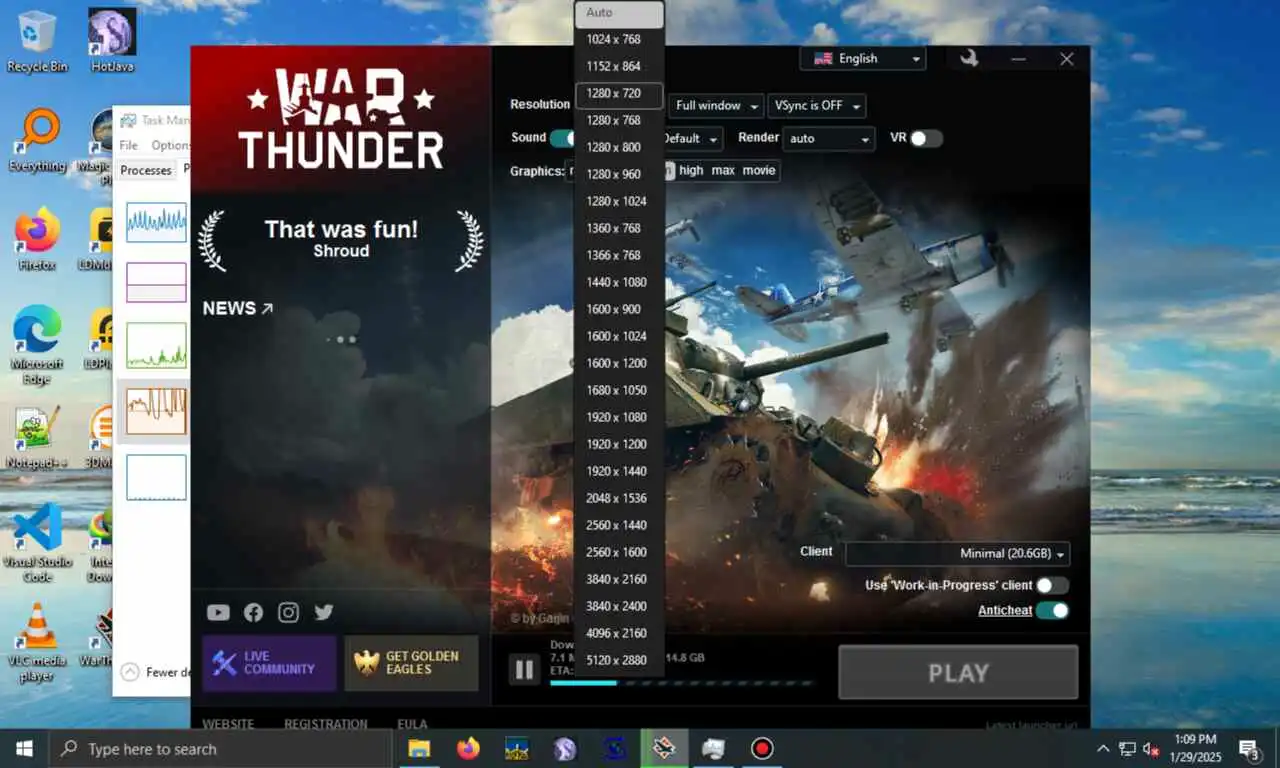Viewport: 1280px width, 768px height.
Task: Switch to Firefox in the taskbar
Action: click(x=468, y=748)
